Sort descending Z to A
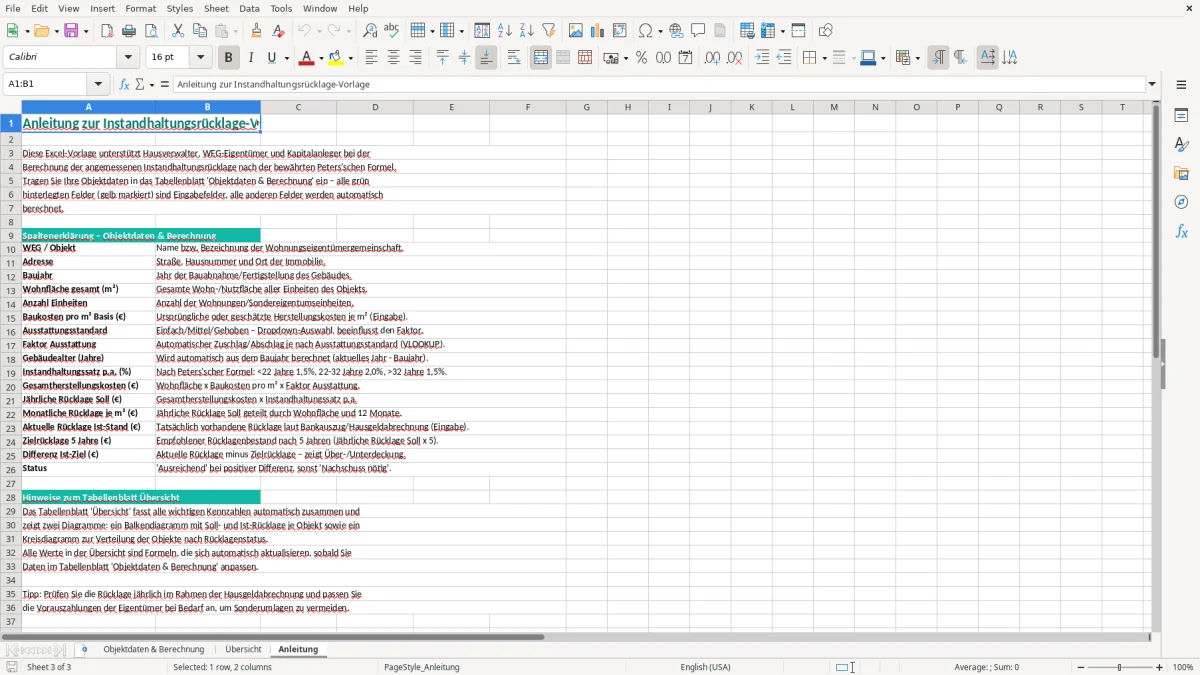This screenshot has width=1200, height=675. click(x=527, y=31)
